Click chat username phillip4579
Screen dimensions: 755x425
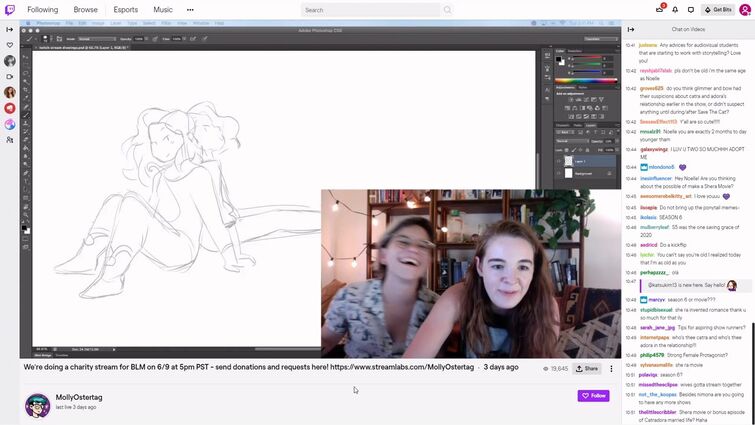point(652,355)
